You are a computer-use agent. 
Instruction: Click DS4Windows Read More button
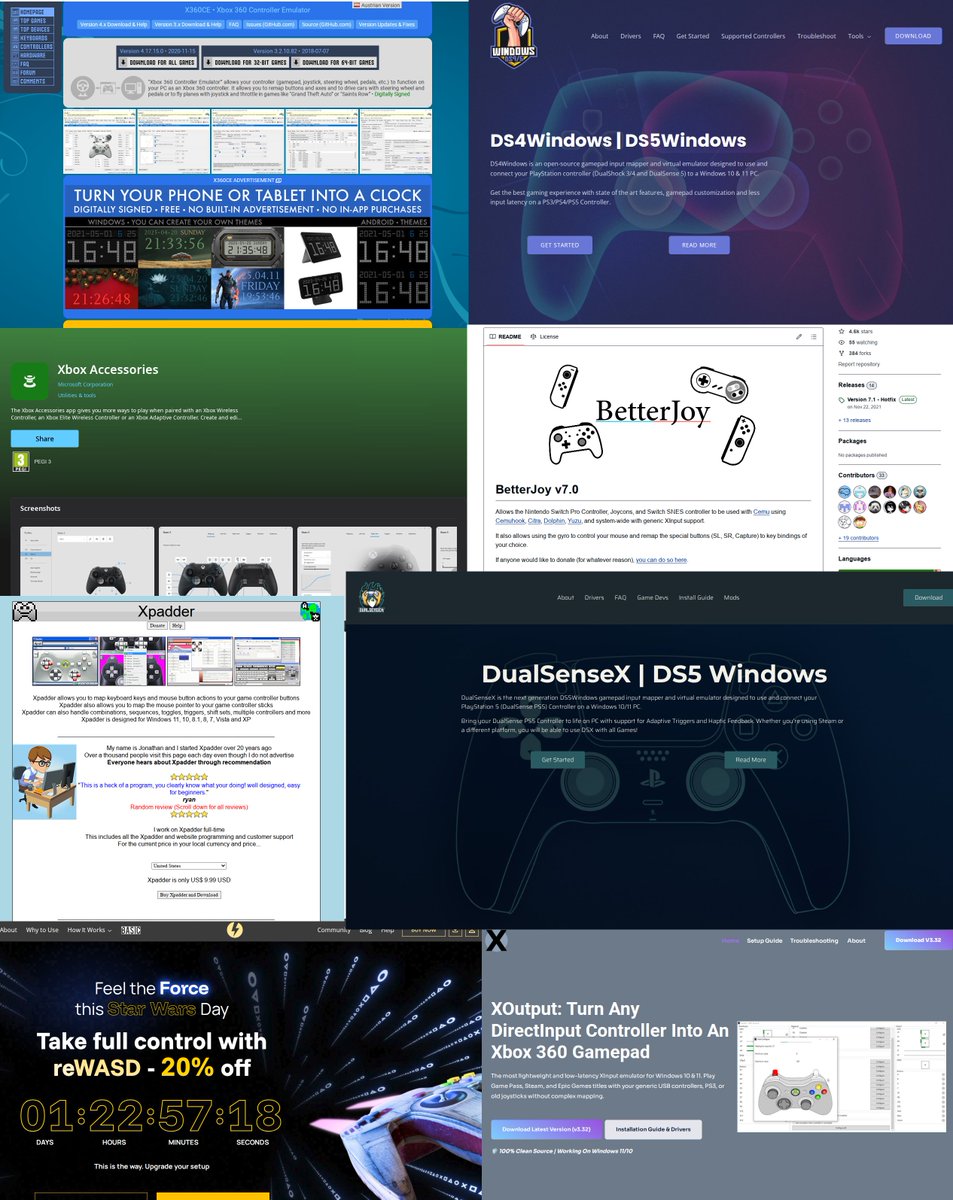[x=699, y=245]
